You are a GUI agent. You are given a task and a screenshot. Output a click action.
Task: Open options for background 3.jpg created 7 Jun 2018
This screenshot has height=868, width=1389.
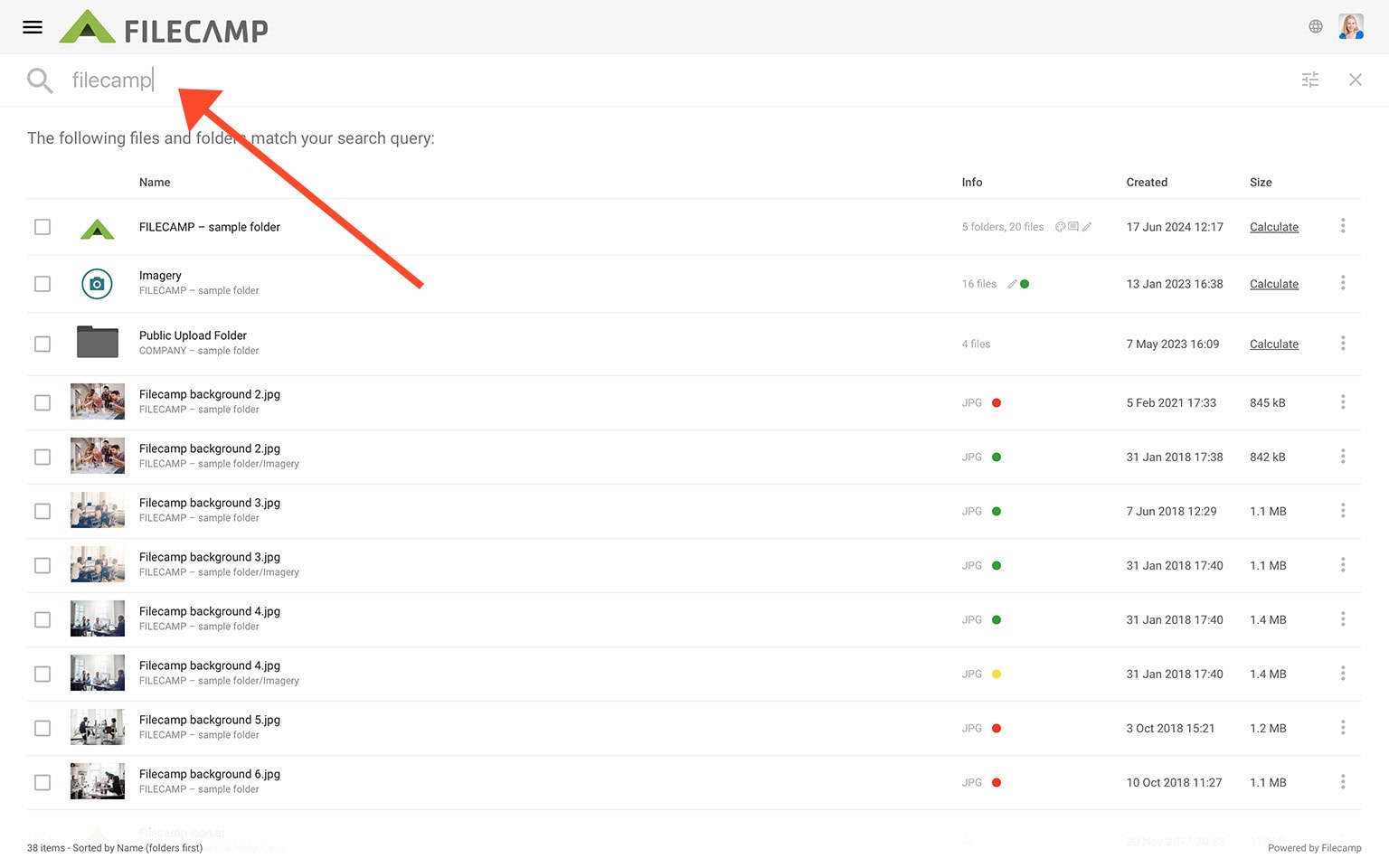point(1343,510)
